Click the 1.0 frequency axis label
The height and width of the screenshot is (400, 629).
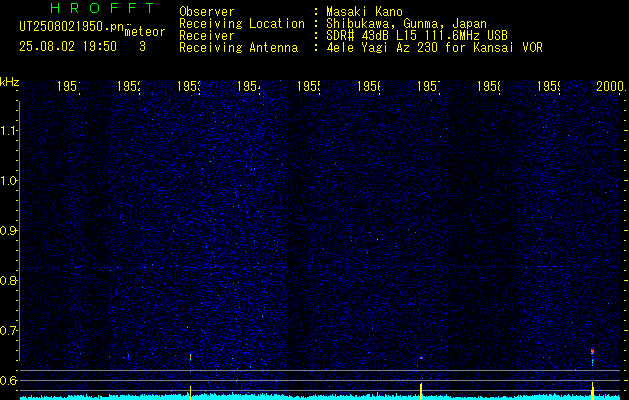pos(8,181)
